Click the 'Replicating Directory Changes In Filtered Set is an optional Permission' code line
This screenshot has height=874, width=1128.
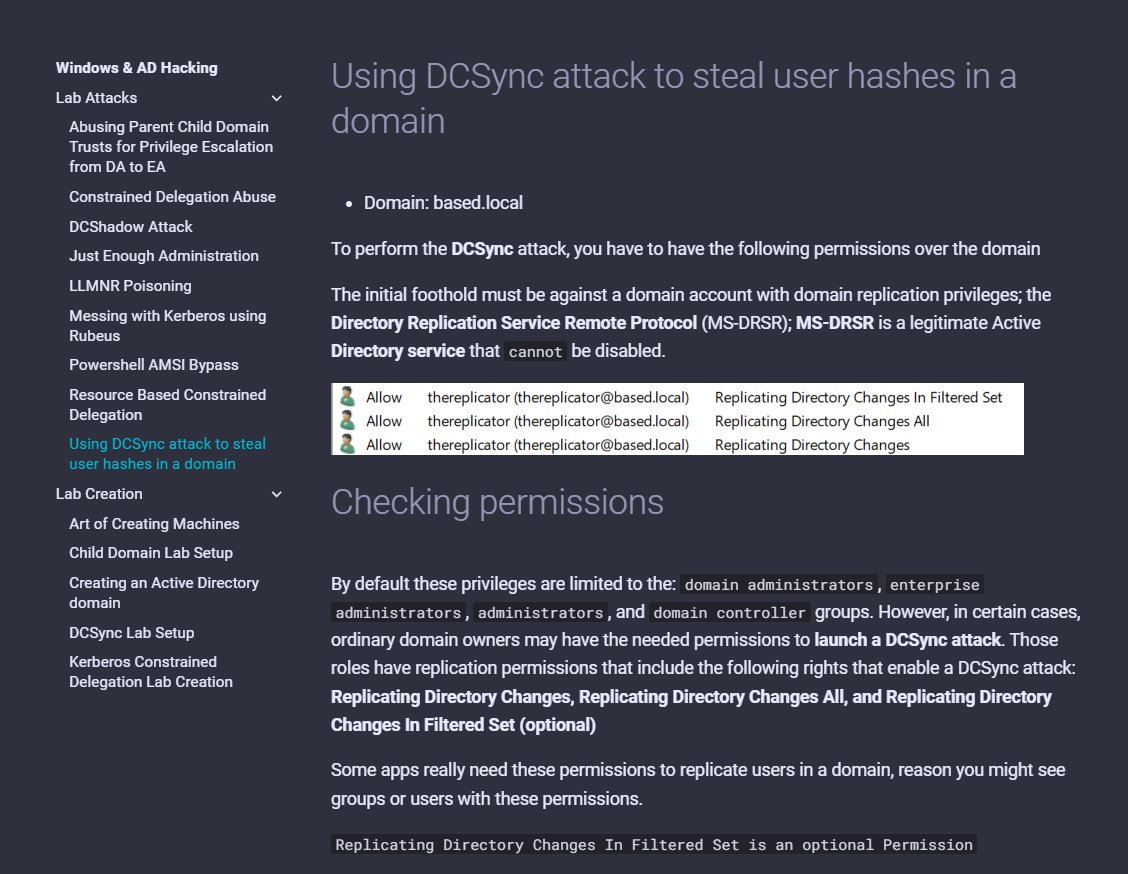[x=654, y=845]
